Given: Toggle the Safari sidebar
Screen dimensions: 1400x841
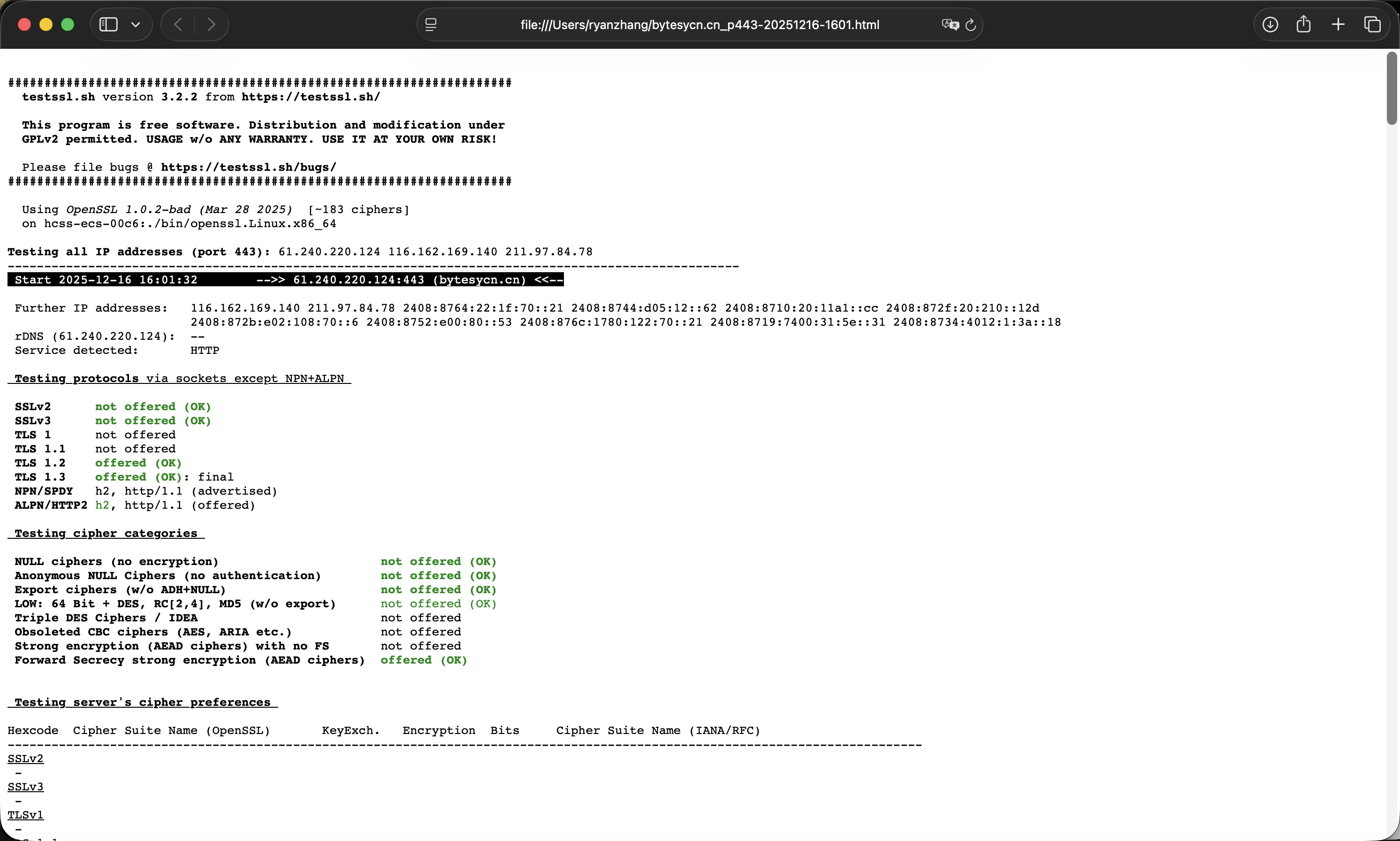Looking at the screenshot, I should [x=108, y=24].
